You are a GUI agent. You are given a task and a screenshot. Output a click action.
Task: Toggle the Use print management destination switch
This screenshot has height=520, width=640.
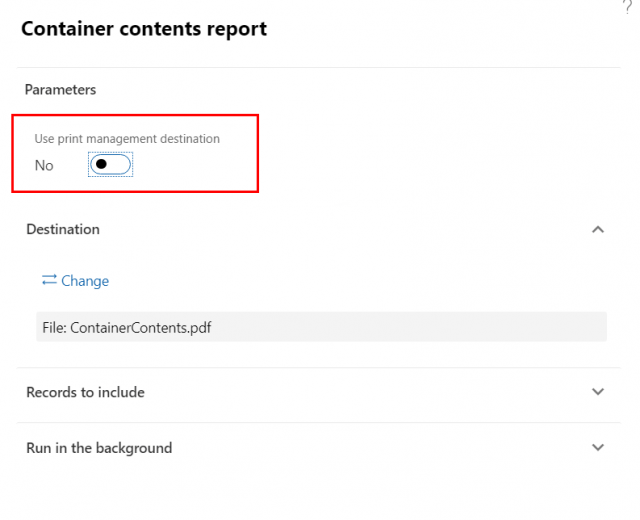[111, 164]
